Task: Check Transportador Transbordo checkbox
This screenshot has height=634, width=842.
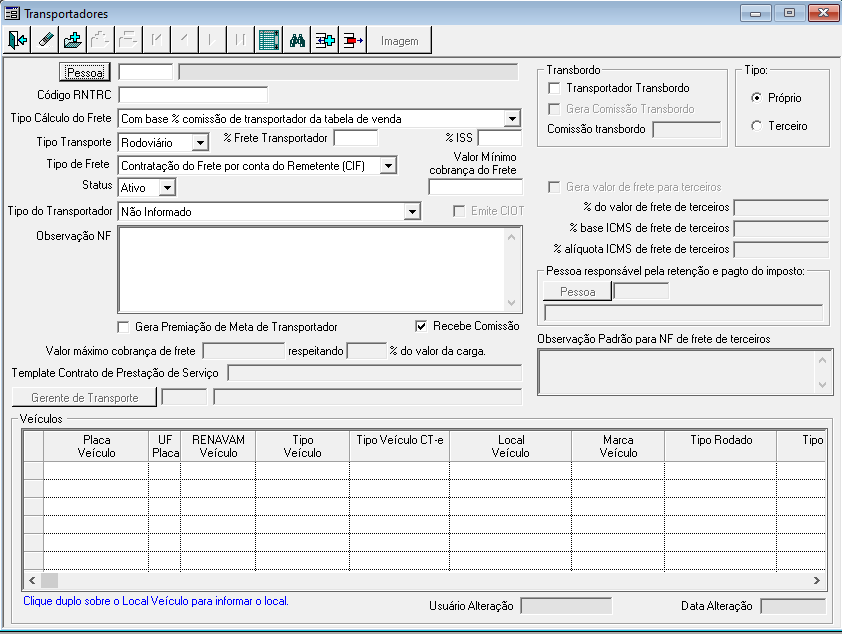Action: tap(554, 88)
